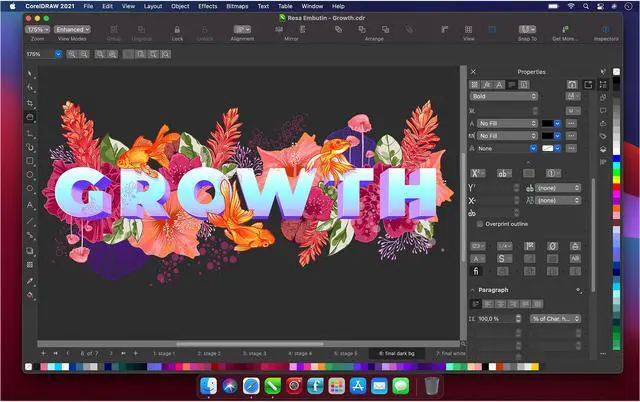This screenshot has width=640, height=402.
Task: Toggle the No Color swatch in bottom palette
Action: coord(28,366)
